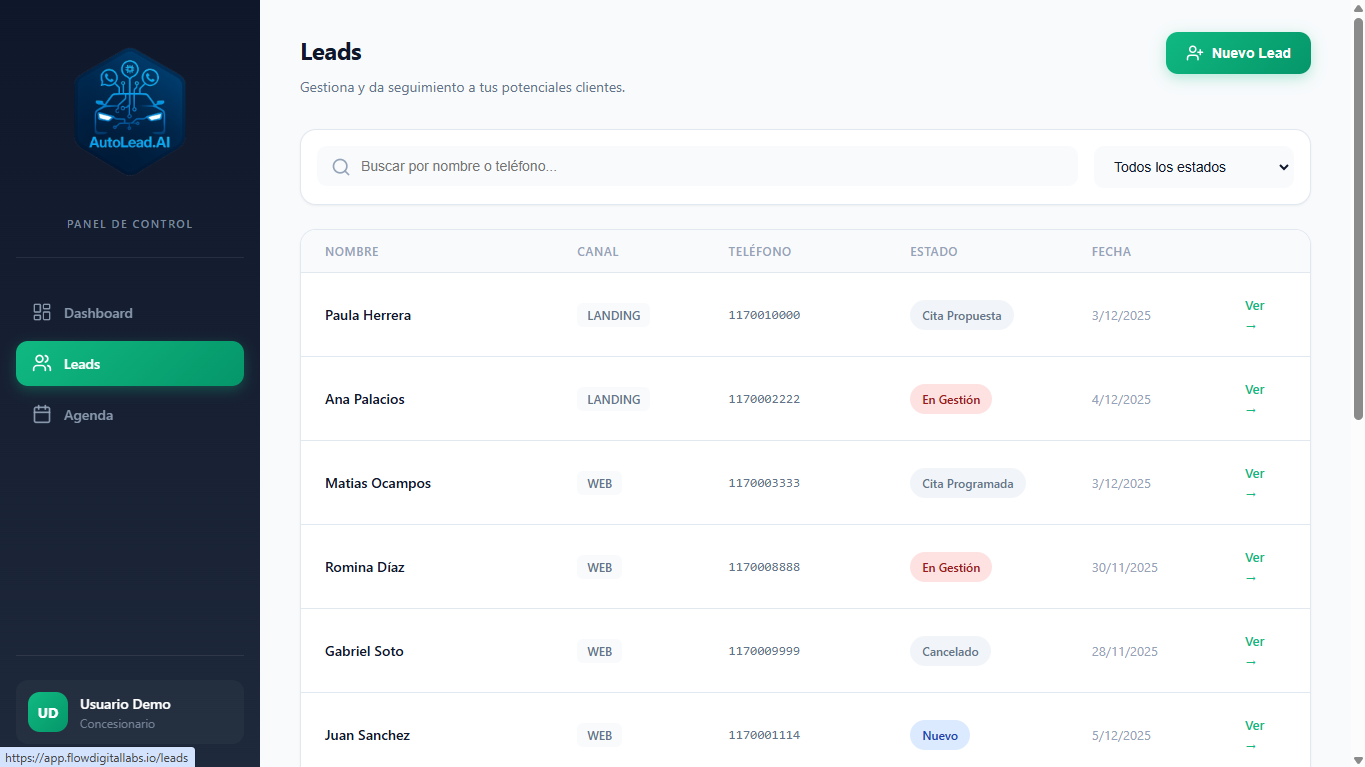This screenshot has height=767, width=1365.
Task: Click the Cancelado status badge
Action: (x=950, y=651)
